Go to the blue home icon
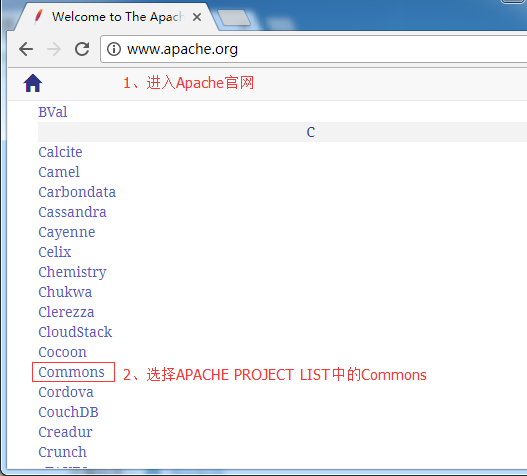Viewport: 527px width, 476px height. pos(33,83)
